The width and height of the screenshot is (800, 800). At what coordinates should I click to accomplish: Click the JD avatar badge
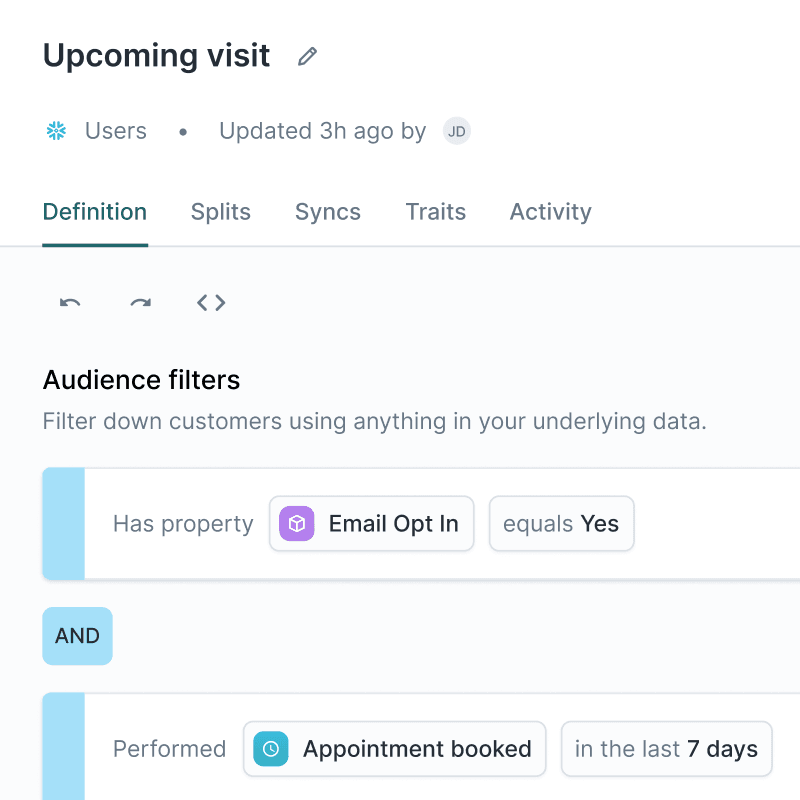(456, 130)
